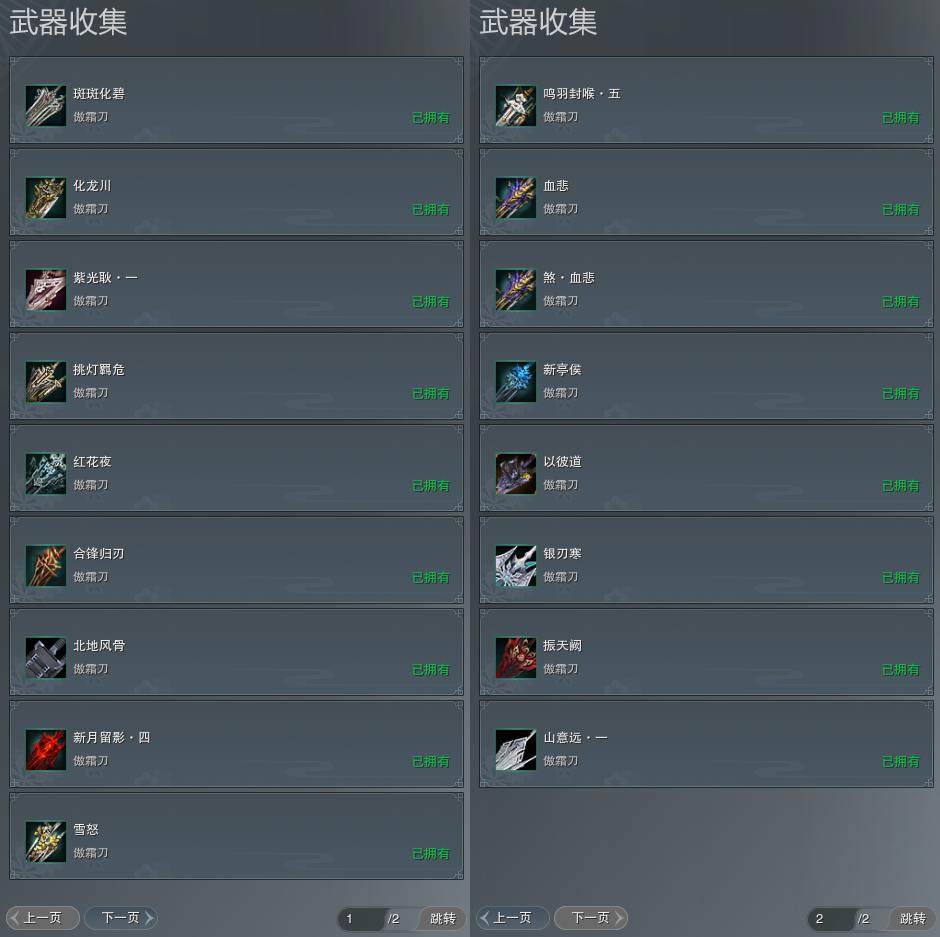
Task: Open the 振天阙 weapon icon
Action: [516, 658]
